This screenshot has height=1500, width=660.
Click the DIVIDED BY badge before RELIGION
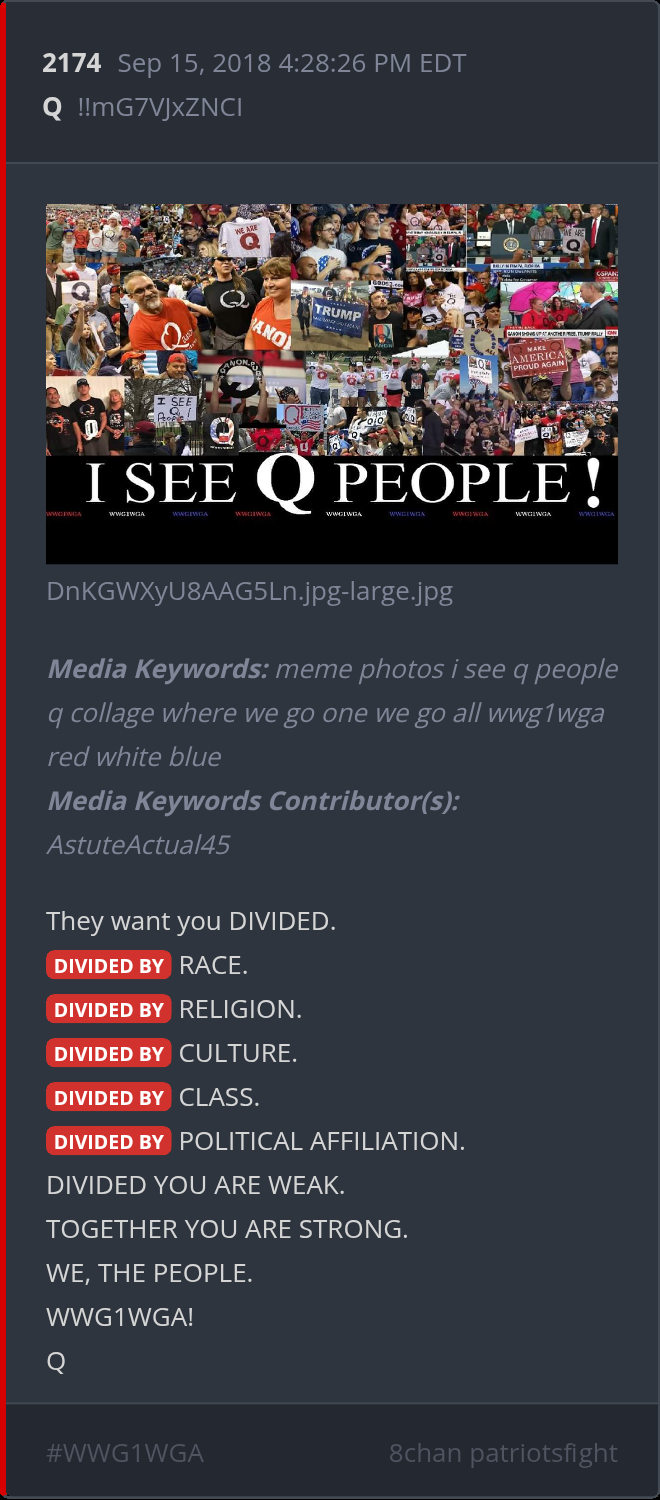point(109,1010)
